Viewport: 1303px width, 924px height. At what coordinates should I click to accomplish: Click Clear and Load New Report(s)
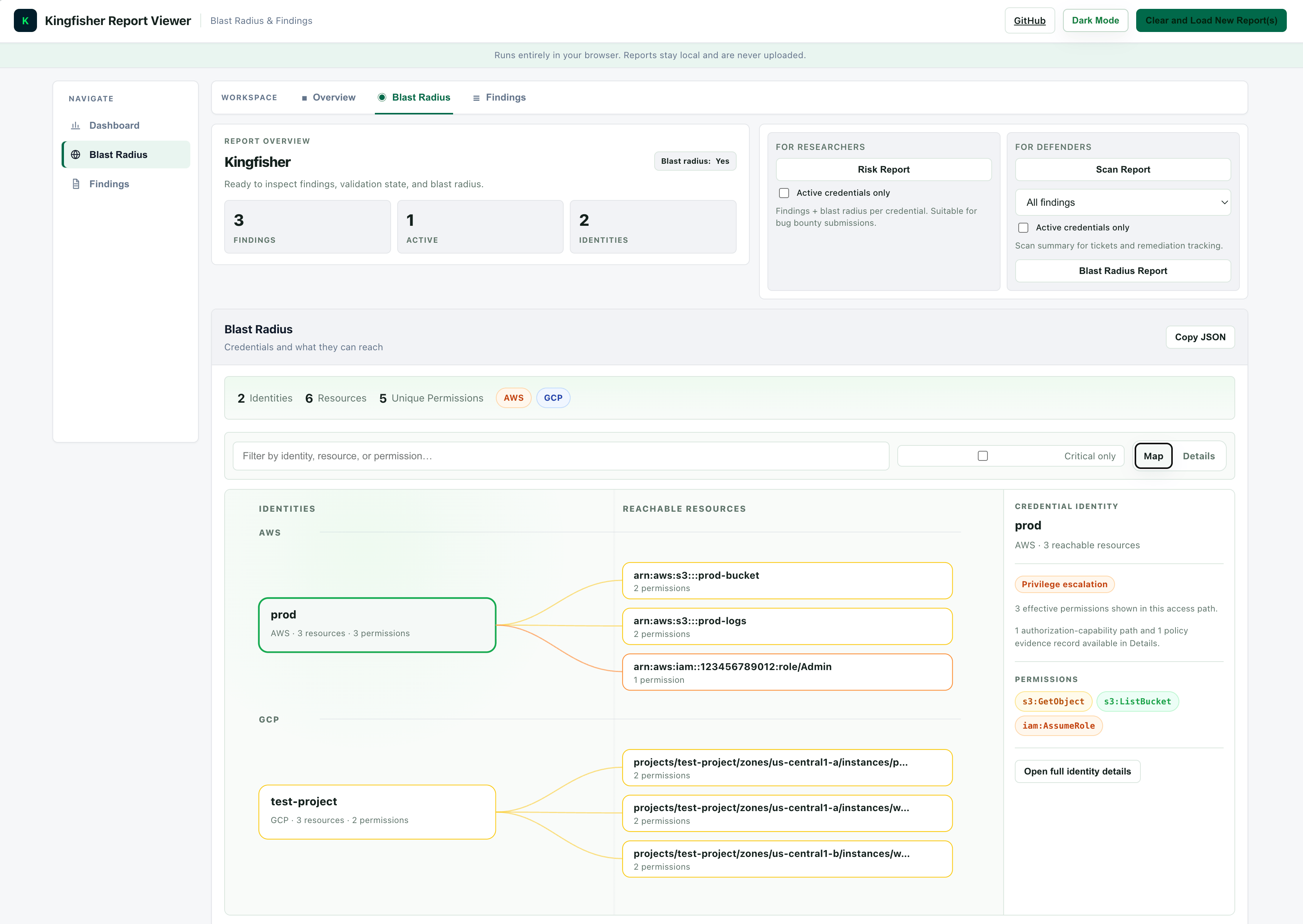click(1211, 20)
